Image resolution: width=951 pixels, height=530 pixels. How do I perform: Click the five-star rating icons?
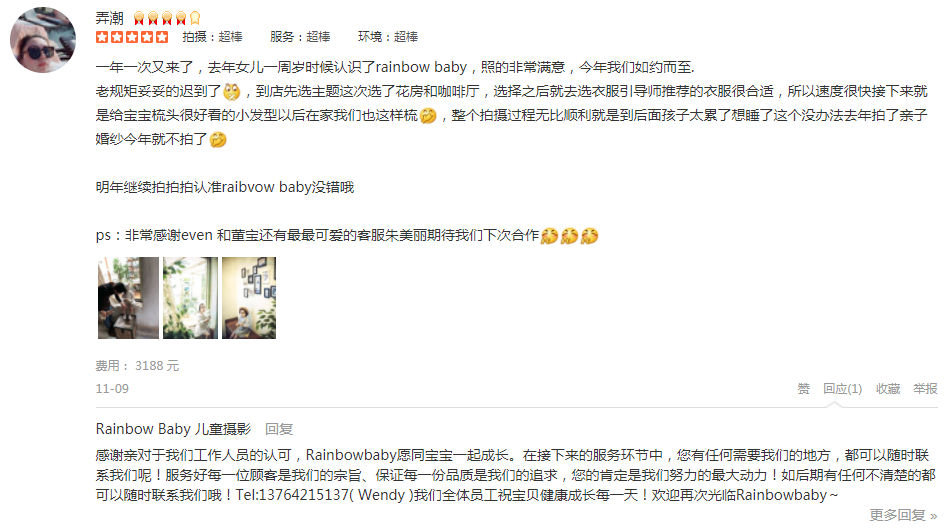(x=132, y=37)
